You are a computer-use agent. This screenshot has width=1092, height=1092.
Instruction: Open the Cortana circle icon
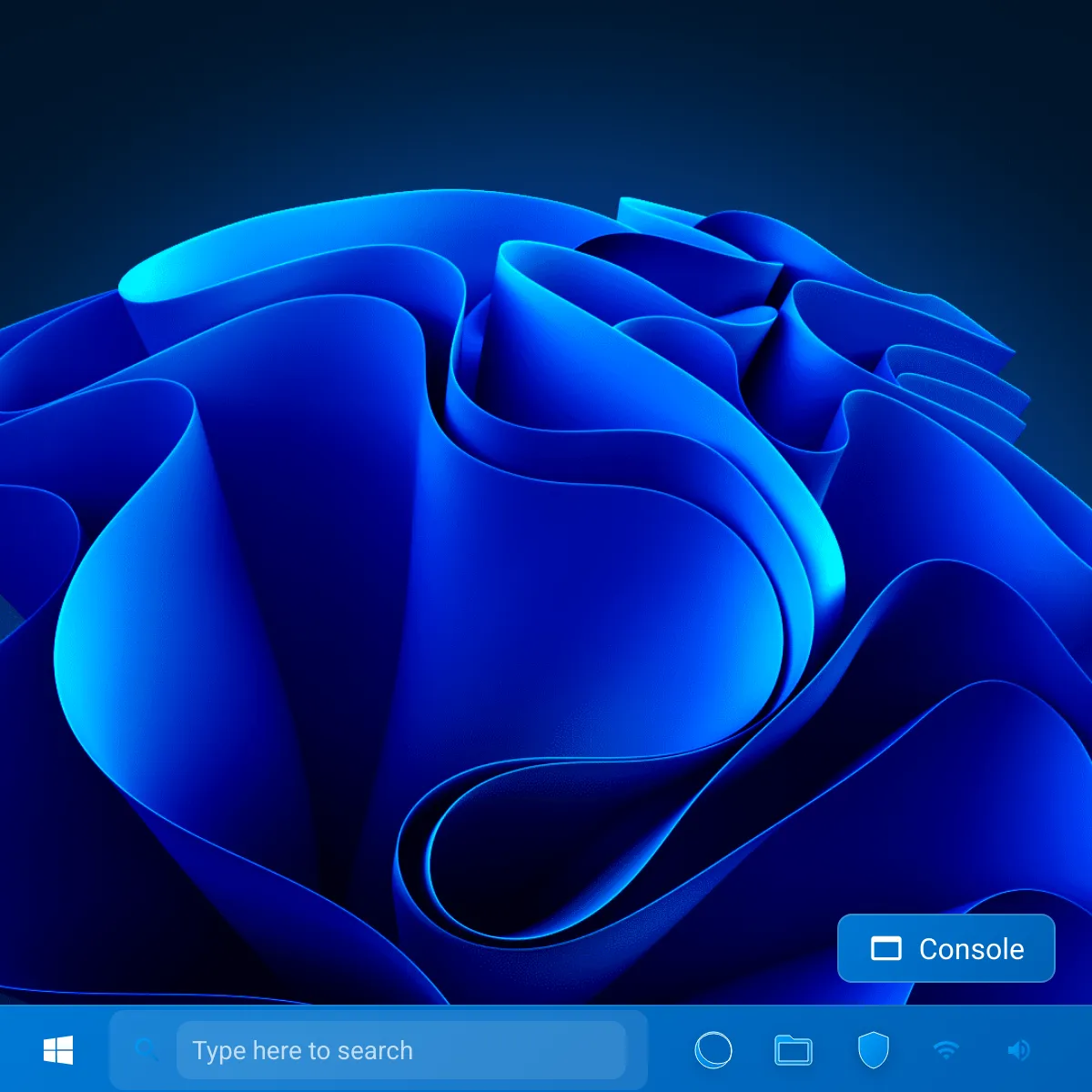[x=713, y=1050]
